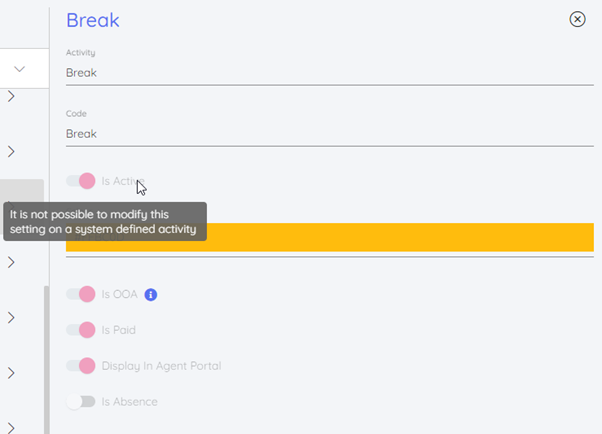Image resolution: width=602 pixels, height=434 pixels.
Task: Click the Code input field
Action: (329, 134)
